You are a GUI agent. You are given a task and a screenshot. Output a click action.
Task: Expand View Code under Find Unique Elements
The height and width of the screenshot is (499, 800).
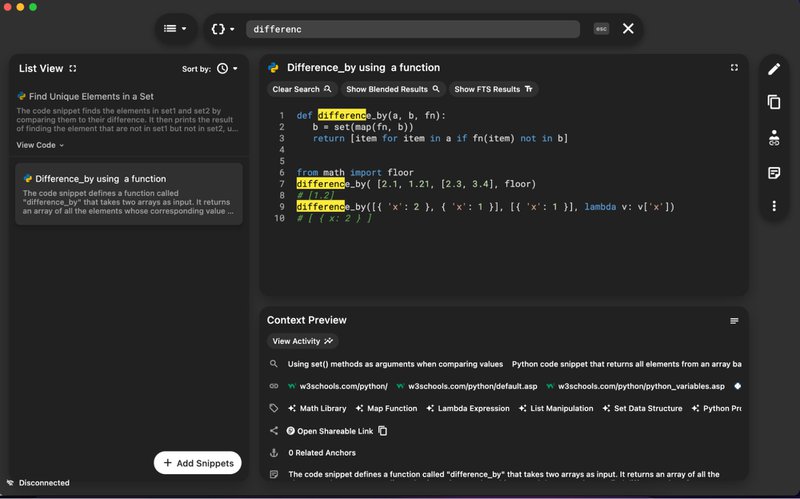pos(40,145)
